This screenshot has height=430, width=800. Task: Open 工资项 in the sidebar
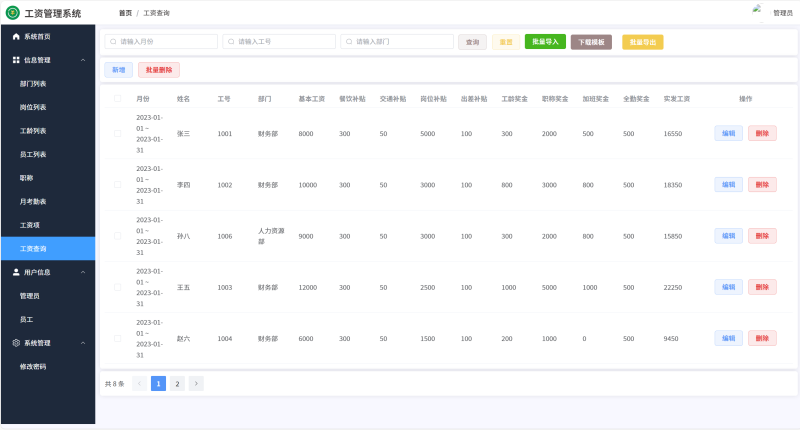[x=48, y=225]
